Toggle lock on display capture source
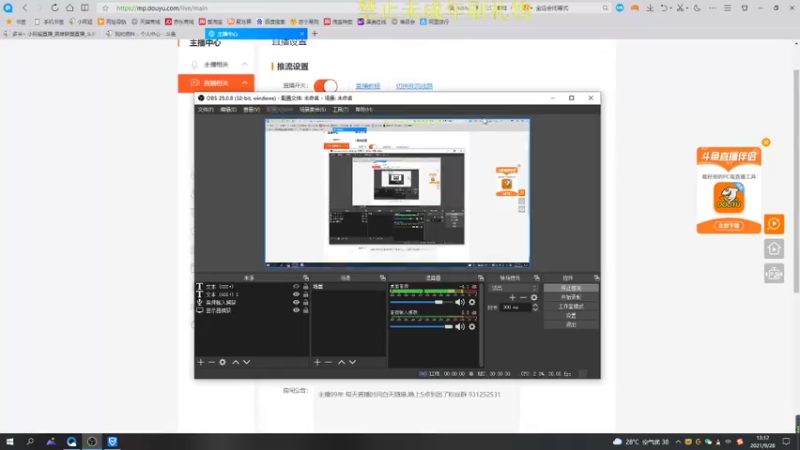This screenshot has height=450, width=800. pyautogui.click(x=306, y=310)
